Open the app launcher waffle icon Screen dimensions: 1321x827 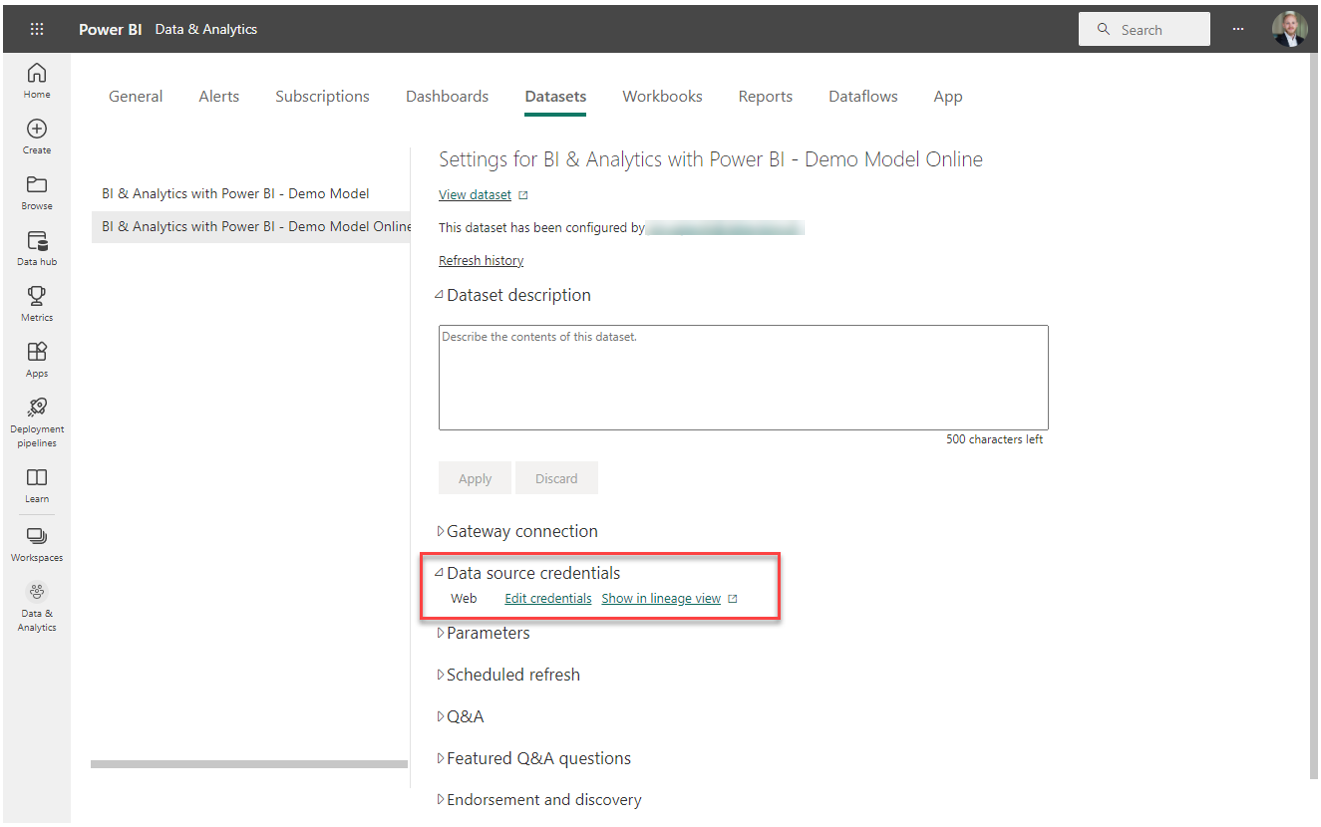click(36, 29)
